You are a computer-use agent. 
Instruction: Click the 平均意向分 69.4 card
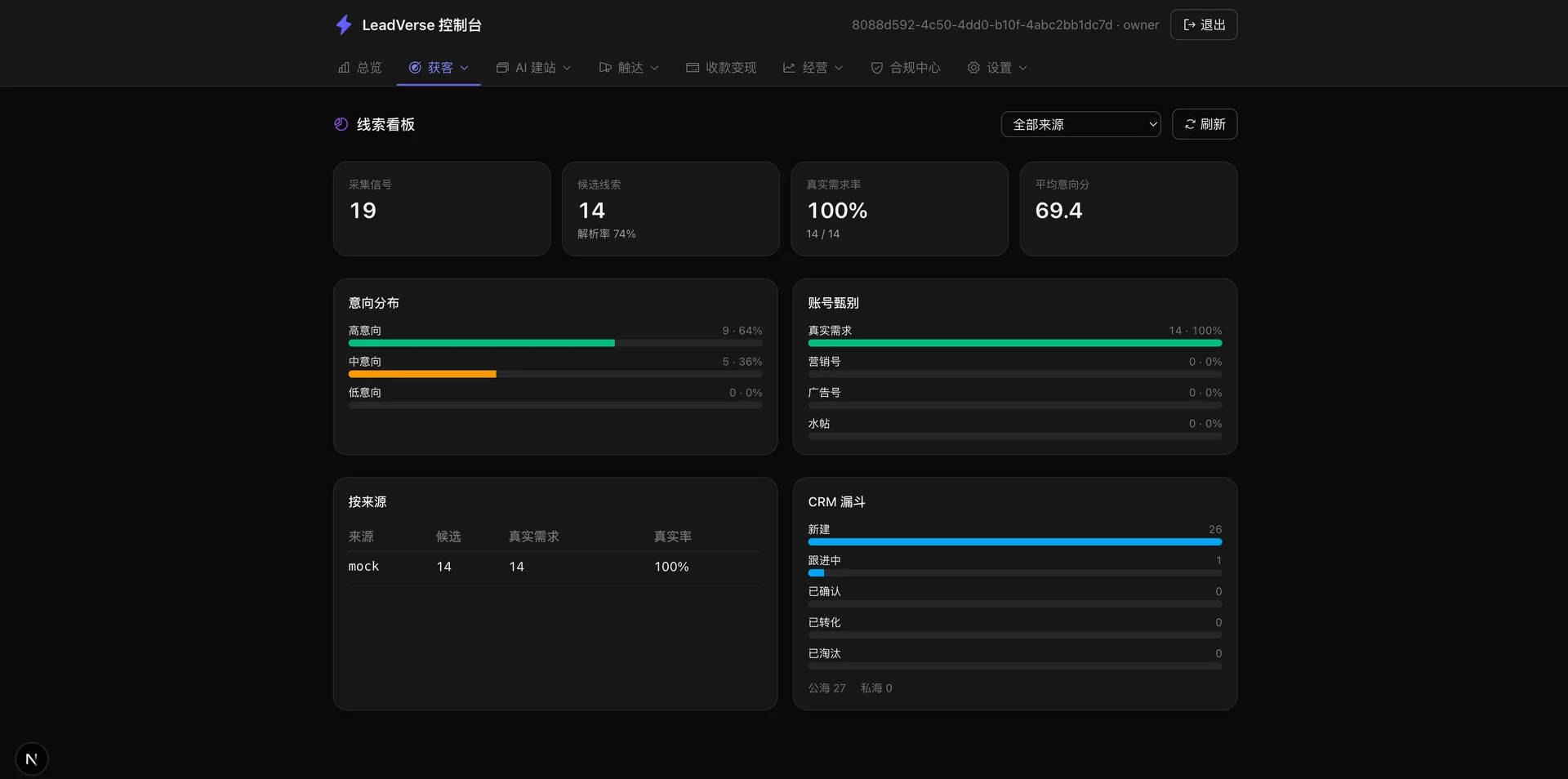pos(1129,208)
